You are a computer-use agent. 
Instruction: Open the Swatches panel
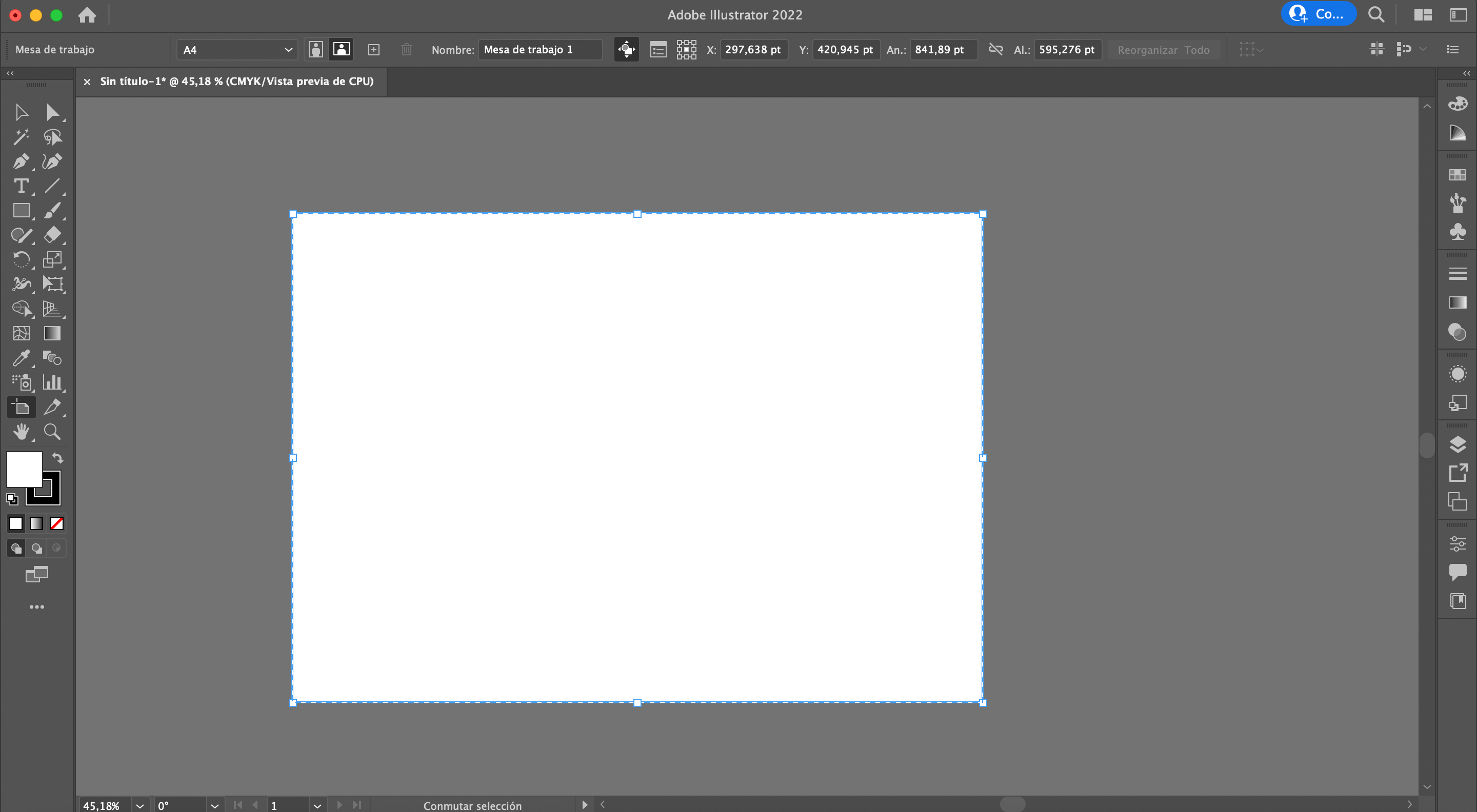tap(1458, 174)
